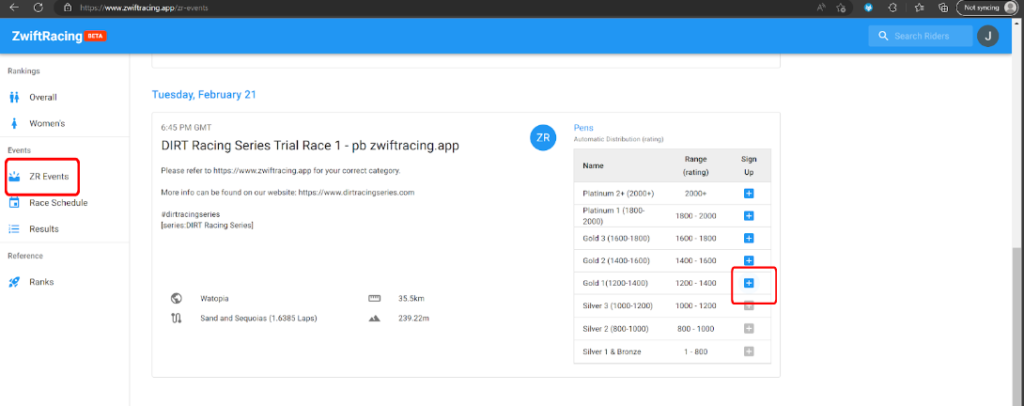
Task: Sign up for the Platinum 2+ pen
Action: [749, 194]
